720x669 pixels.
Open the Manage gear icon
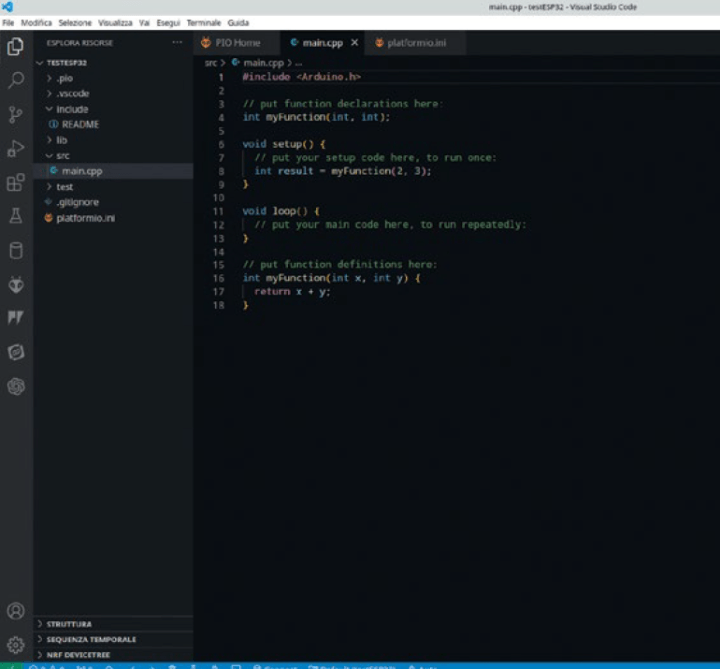(16, 644)
